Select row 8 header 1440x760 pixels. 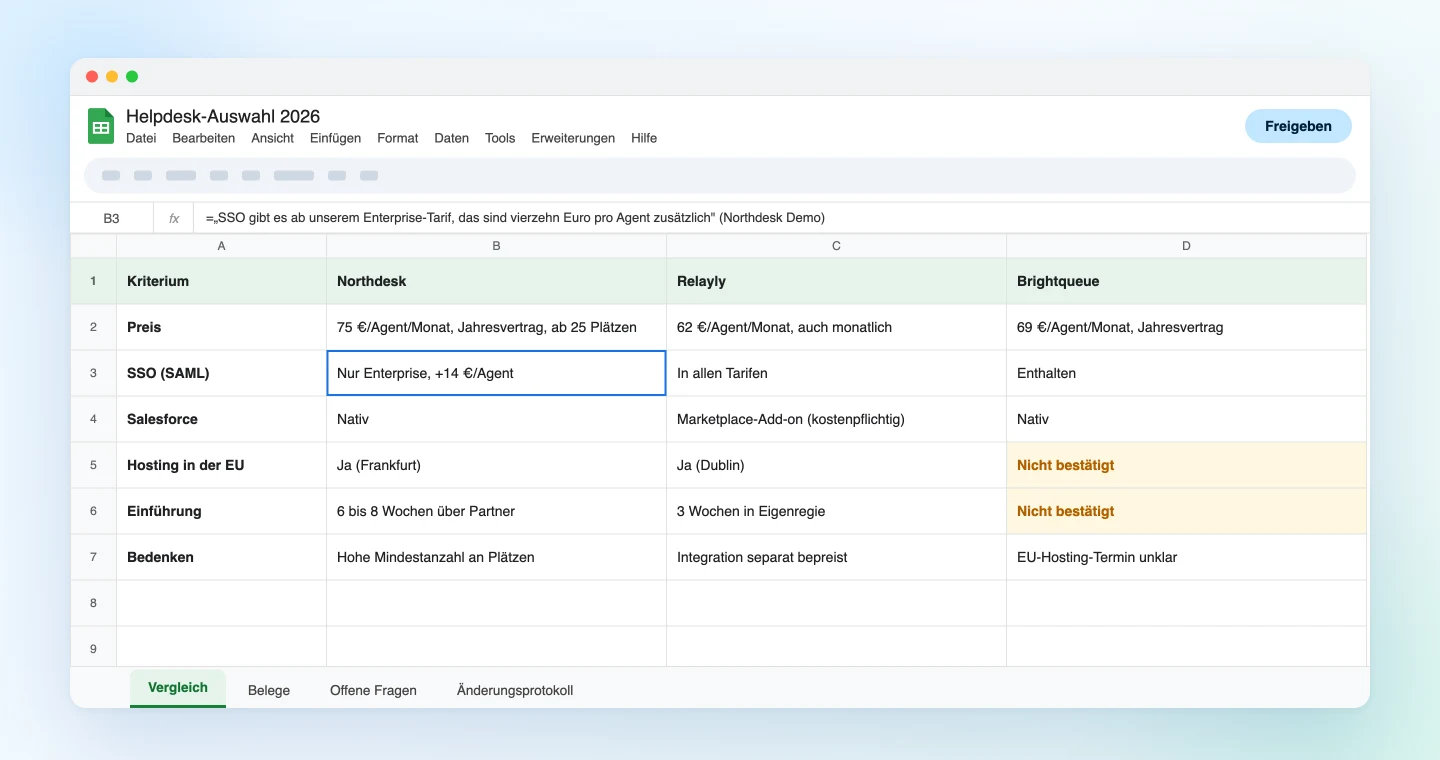(x=94, y=603)
